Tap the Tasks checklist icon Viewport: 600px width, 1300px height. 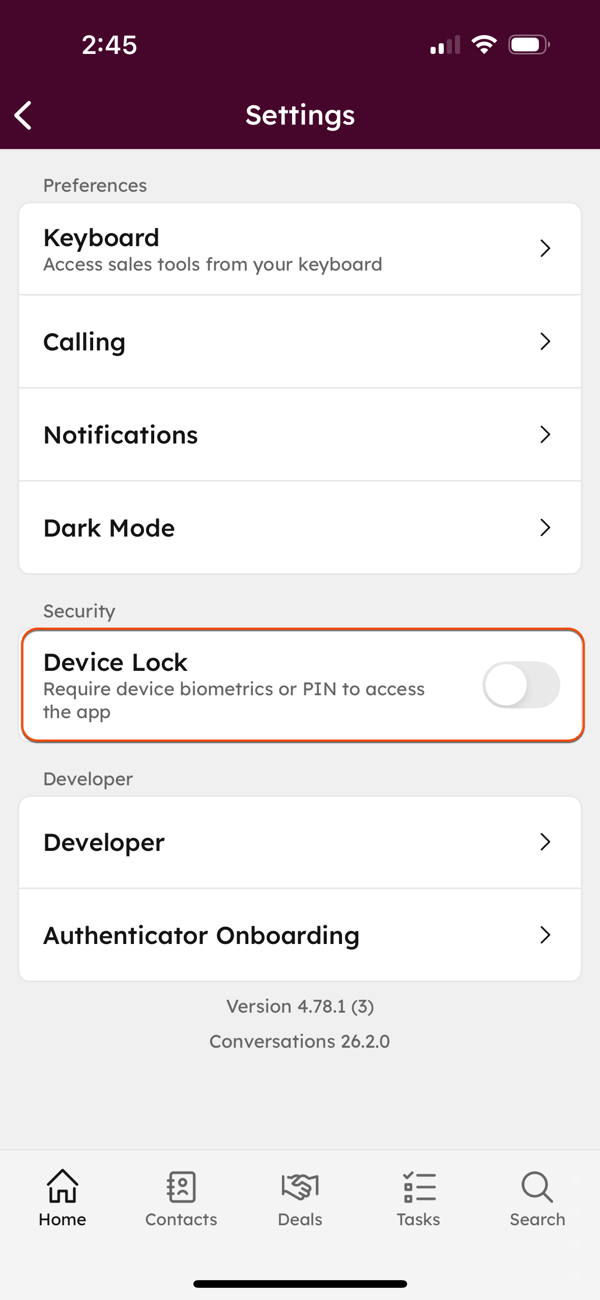[x=418, y=1190]
